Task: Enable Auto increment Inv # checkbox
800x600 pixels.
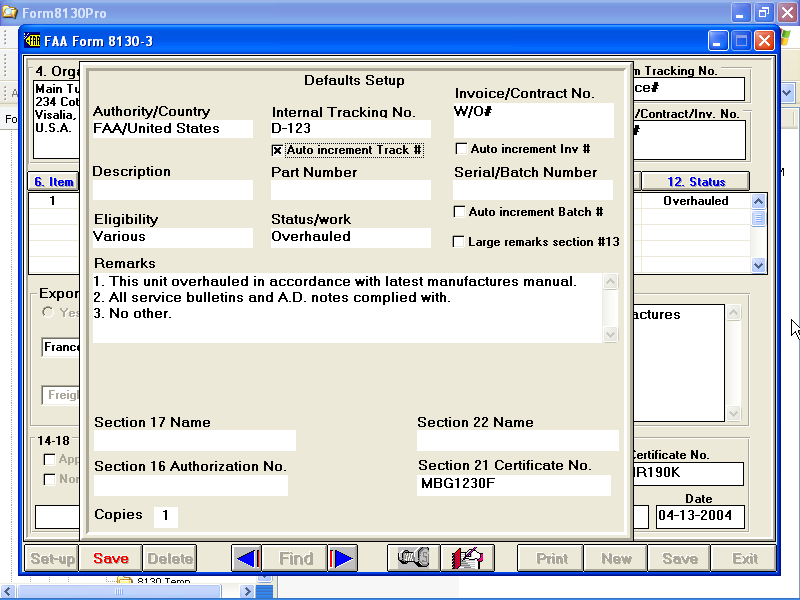Action: pos(461,149)
